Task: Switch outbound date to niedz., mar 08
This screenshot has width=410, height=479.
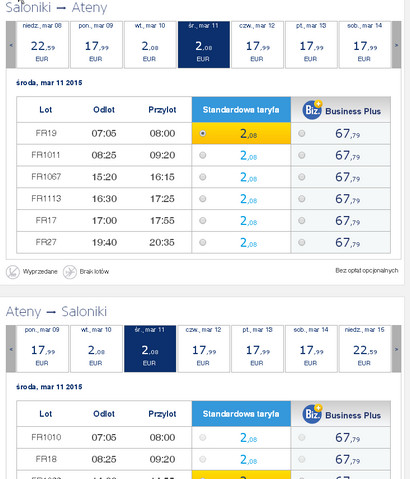Action: pyautogui.click(x=42, y=45)
